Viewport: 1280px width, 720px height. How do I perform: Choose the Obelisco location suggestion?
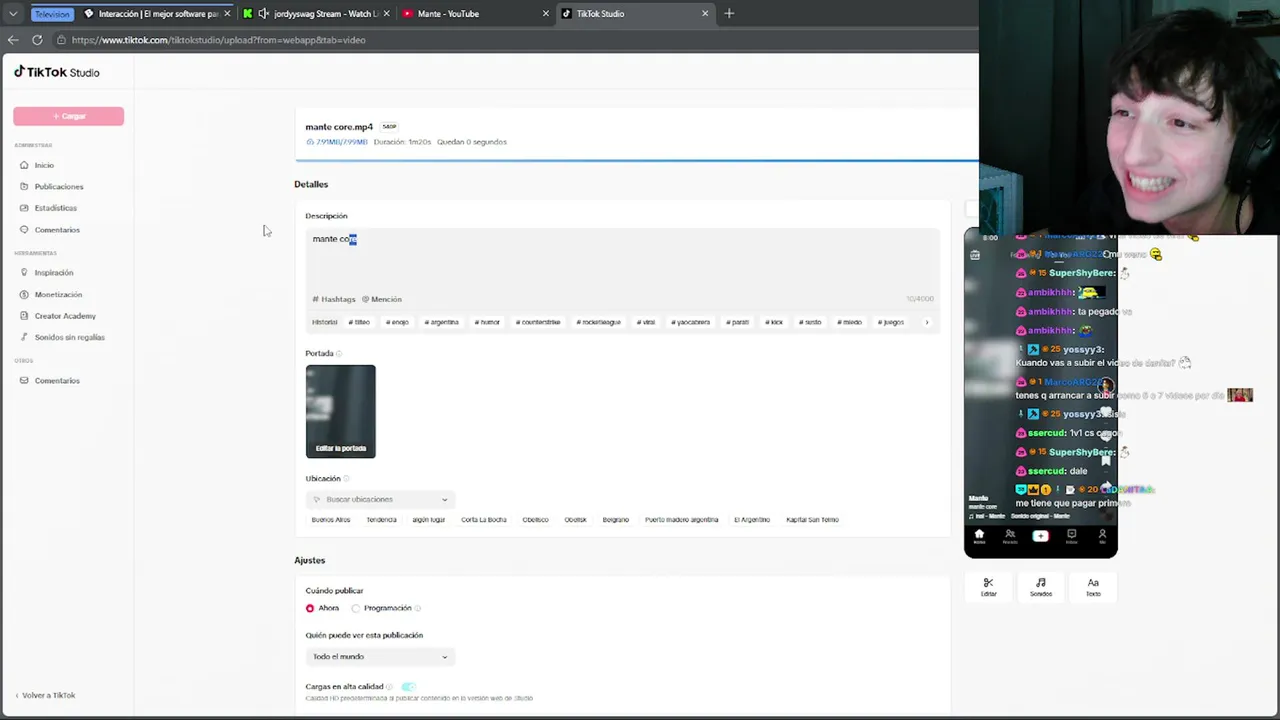click(535, 520)
